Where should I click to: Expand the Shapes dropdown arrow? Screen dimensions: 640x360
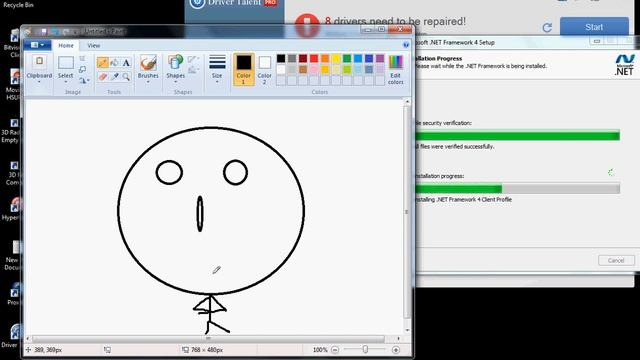[x=176, y=82]
